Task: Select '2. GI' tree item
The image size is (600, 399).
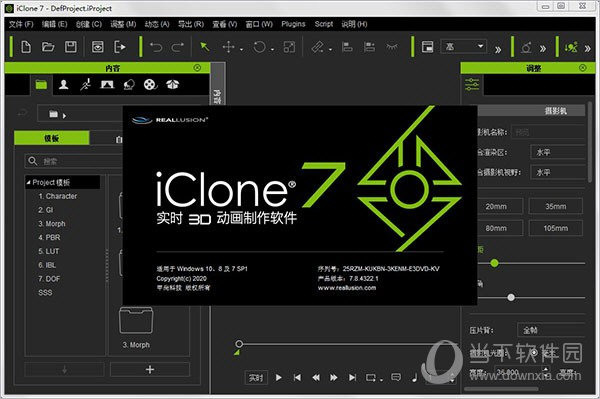Action: click(x=46, y=210)
